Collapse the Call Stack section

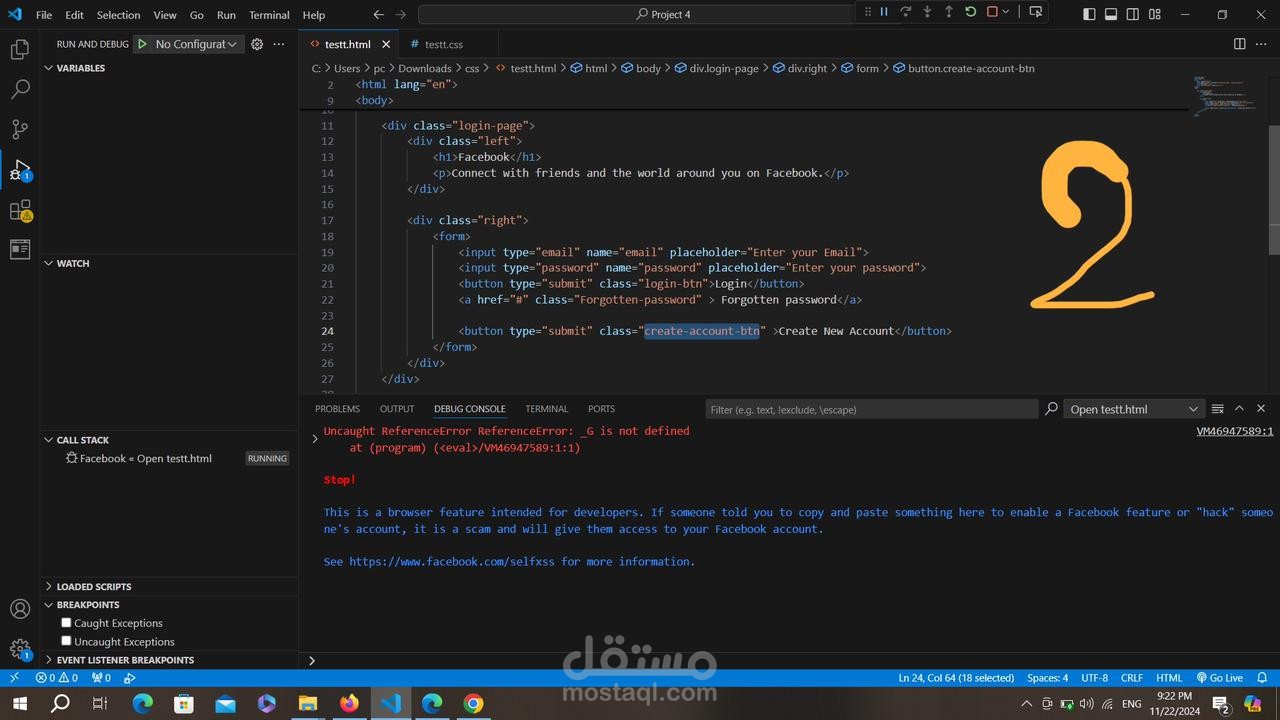(169, 440)
